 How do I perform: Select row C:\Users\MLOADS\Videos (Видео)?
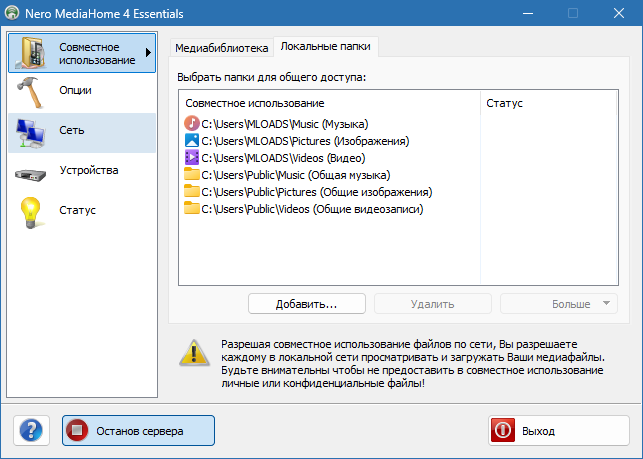tap(275, 158)
